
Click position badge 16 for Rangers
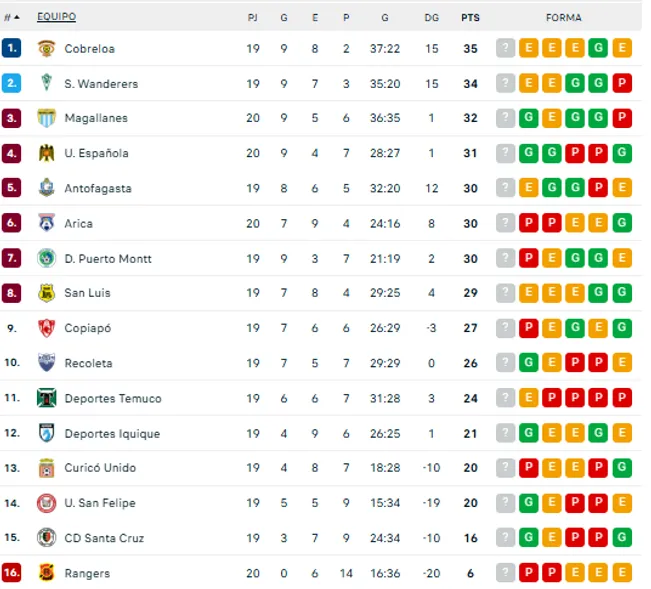click(11, 573)
